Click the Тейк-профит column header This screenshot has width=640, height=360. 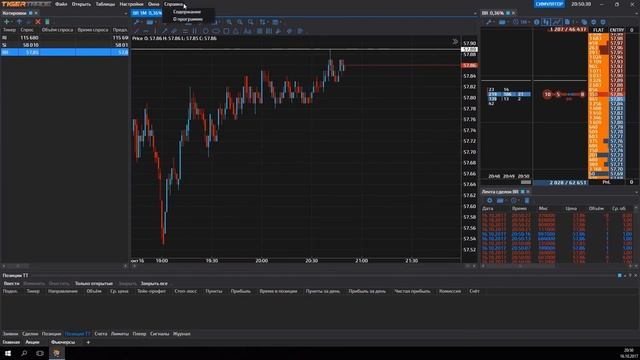151,291
